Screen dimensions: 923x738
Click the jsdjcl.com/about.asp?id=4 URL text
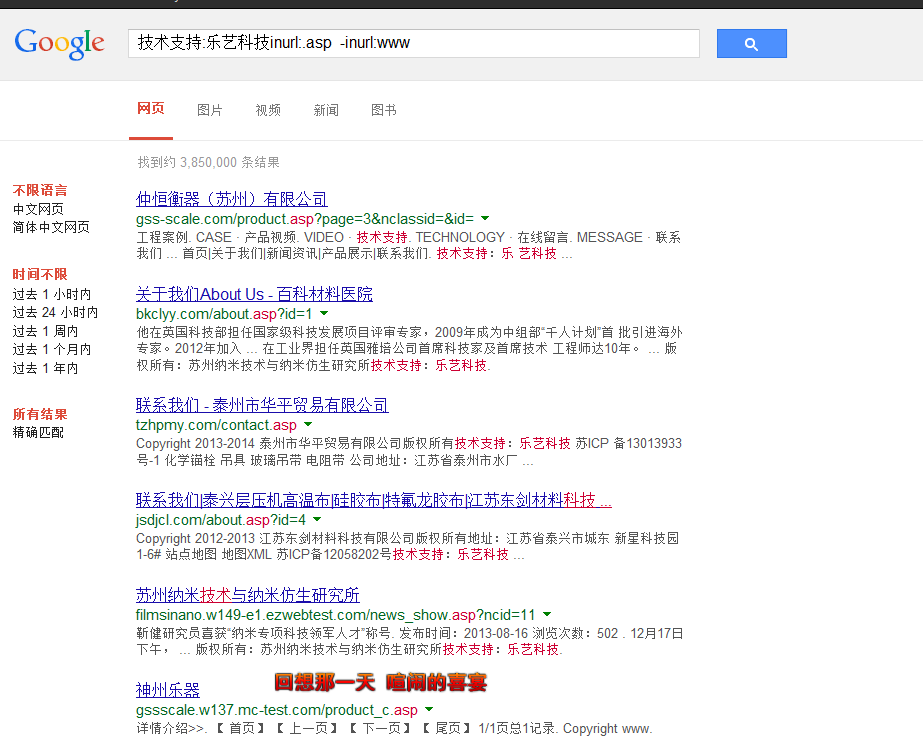(x=221, y=520)
